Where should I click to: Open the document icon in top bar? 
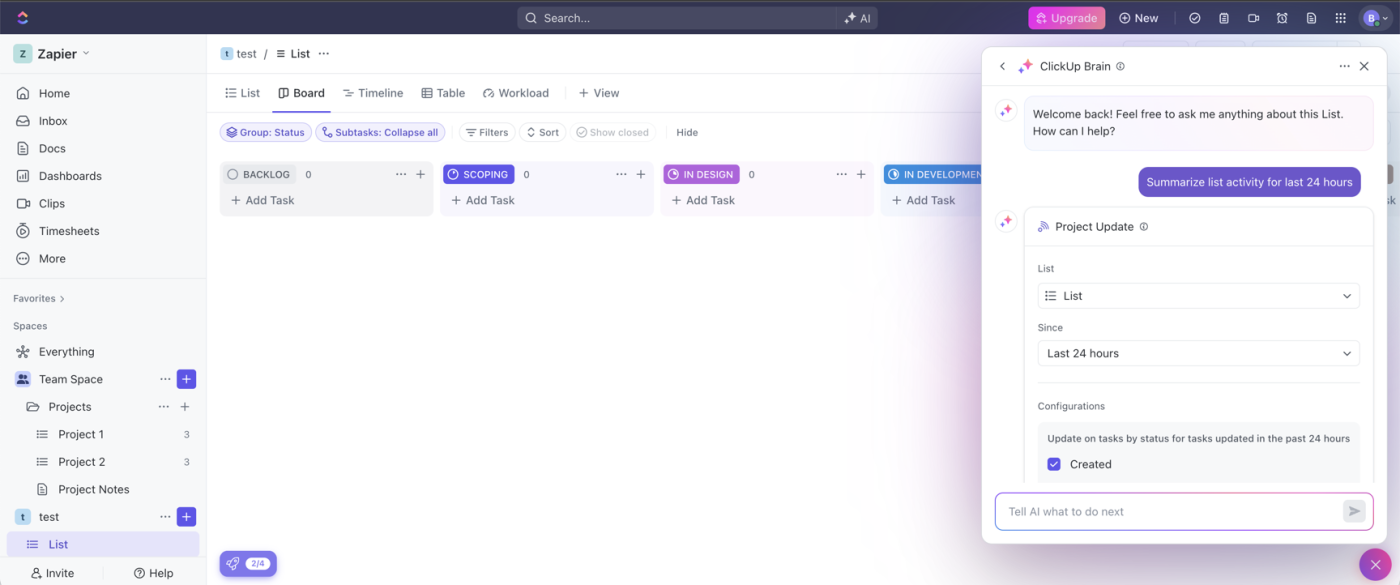tap(1311, 18)
